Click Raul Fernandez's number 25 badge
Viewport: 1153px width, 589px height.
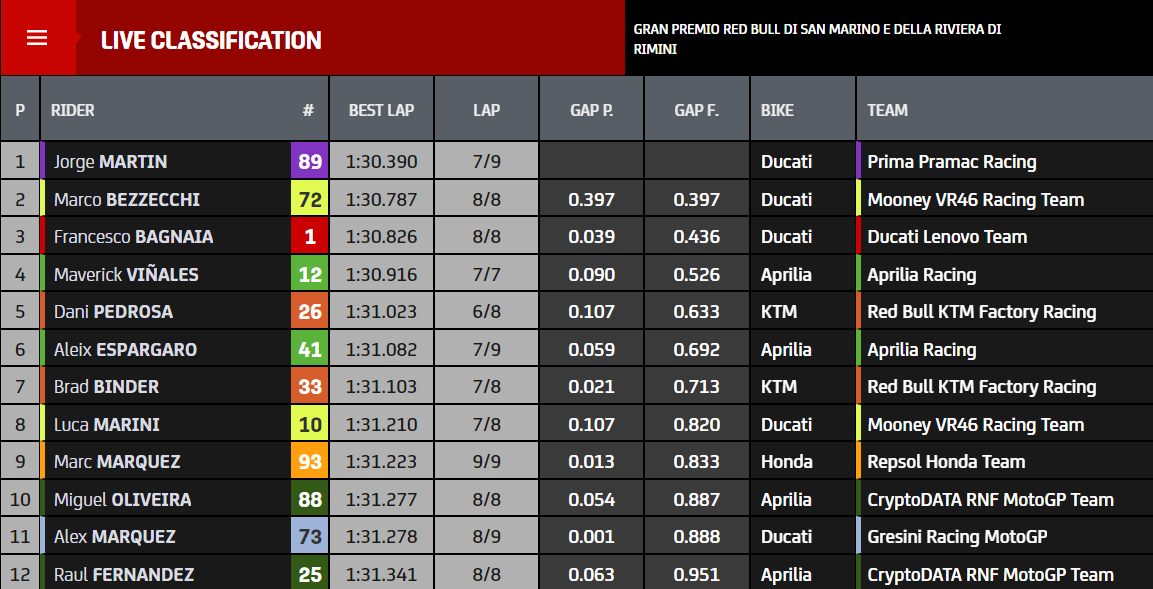pyautogui.click(x=309, y=574)
